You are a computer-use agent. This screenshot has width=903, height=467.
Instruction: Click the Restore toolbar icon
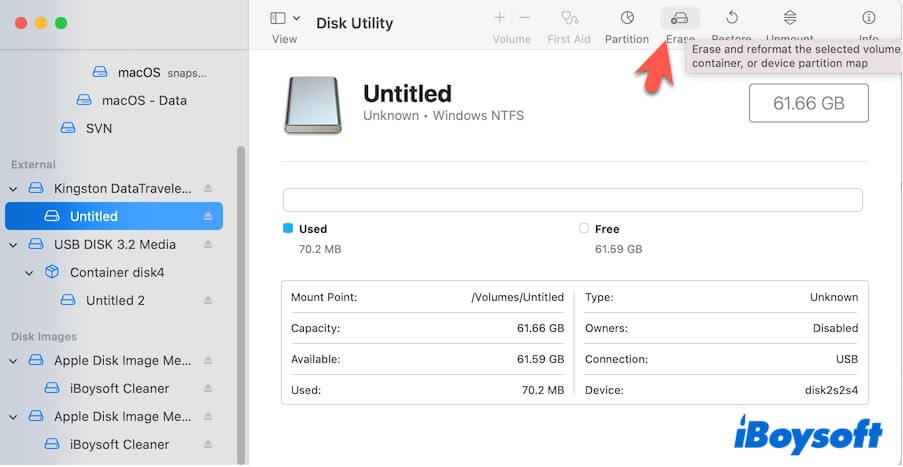[732, 18]
